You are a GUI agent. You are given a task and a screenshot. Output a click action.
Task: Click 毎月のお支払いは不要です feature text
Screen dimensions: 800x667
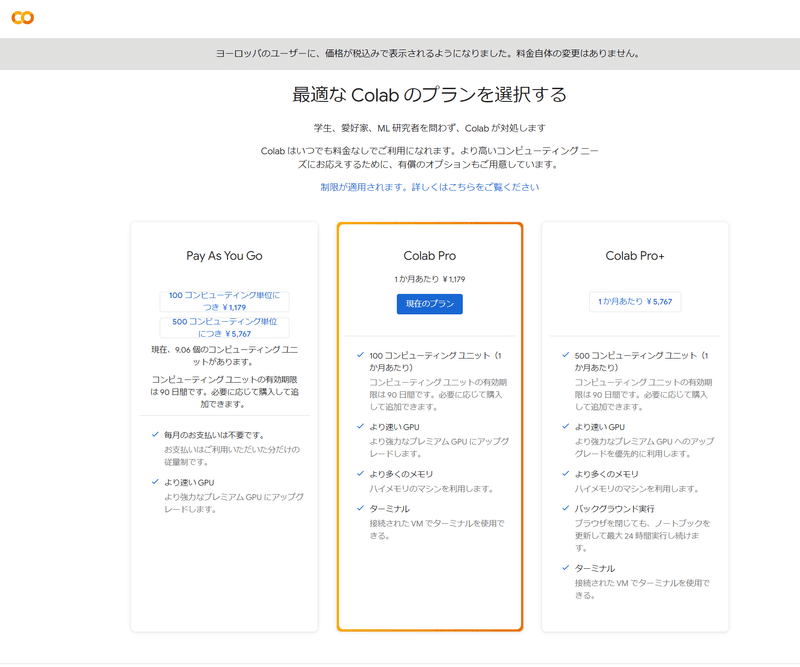214,435
